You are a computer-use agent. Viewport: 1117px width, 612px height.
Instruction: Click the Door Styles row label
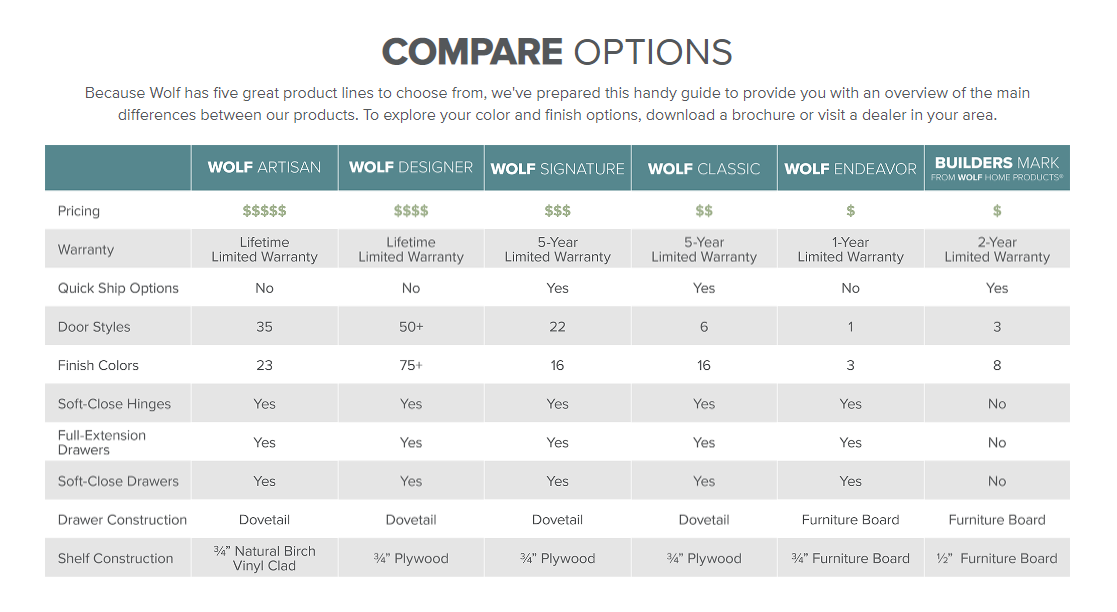(x=94, y=327)
